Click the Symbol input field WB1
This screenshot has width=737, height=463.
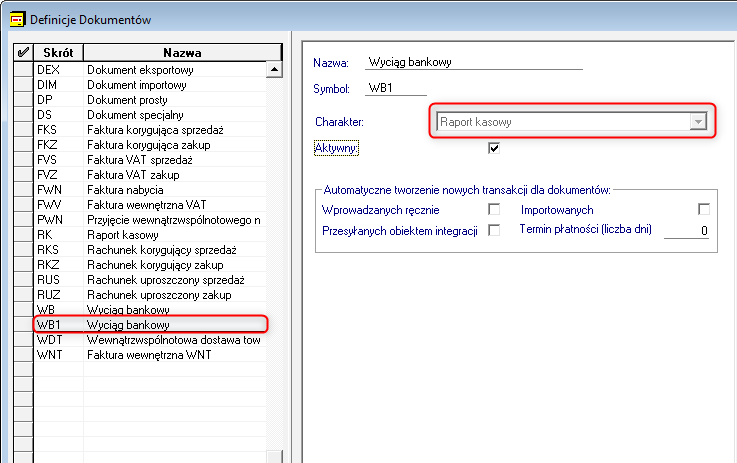pos(395,88)
